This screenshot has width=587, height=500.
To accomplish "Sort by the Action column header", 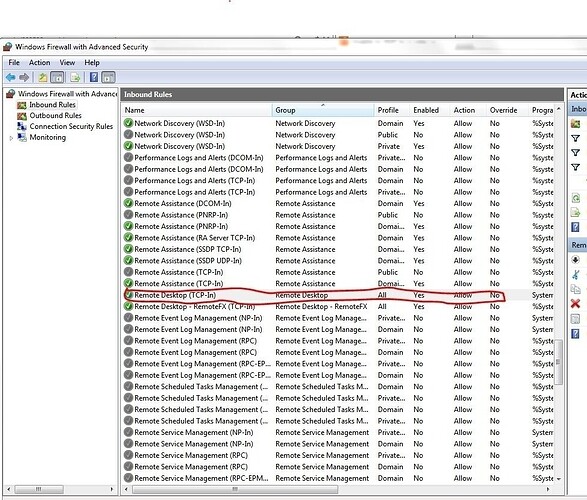I will click(469, 110).
